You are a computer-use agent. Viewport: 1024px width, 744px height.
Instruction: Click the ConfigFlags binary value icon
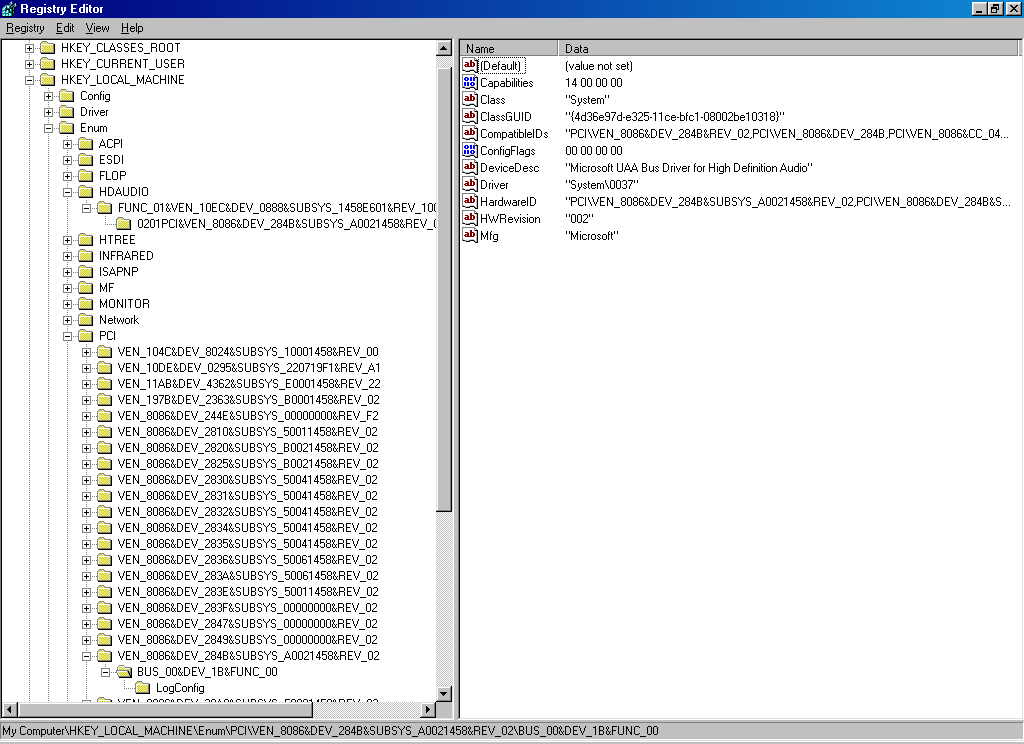point(470,150)
